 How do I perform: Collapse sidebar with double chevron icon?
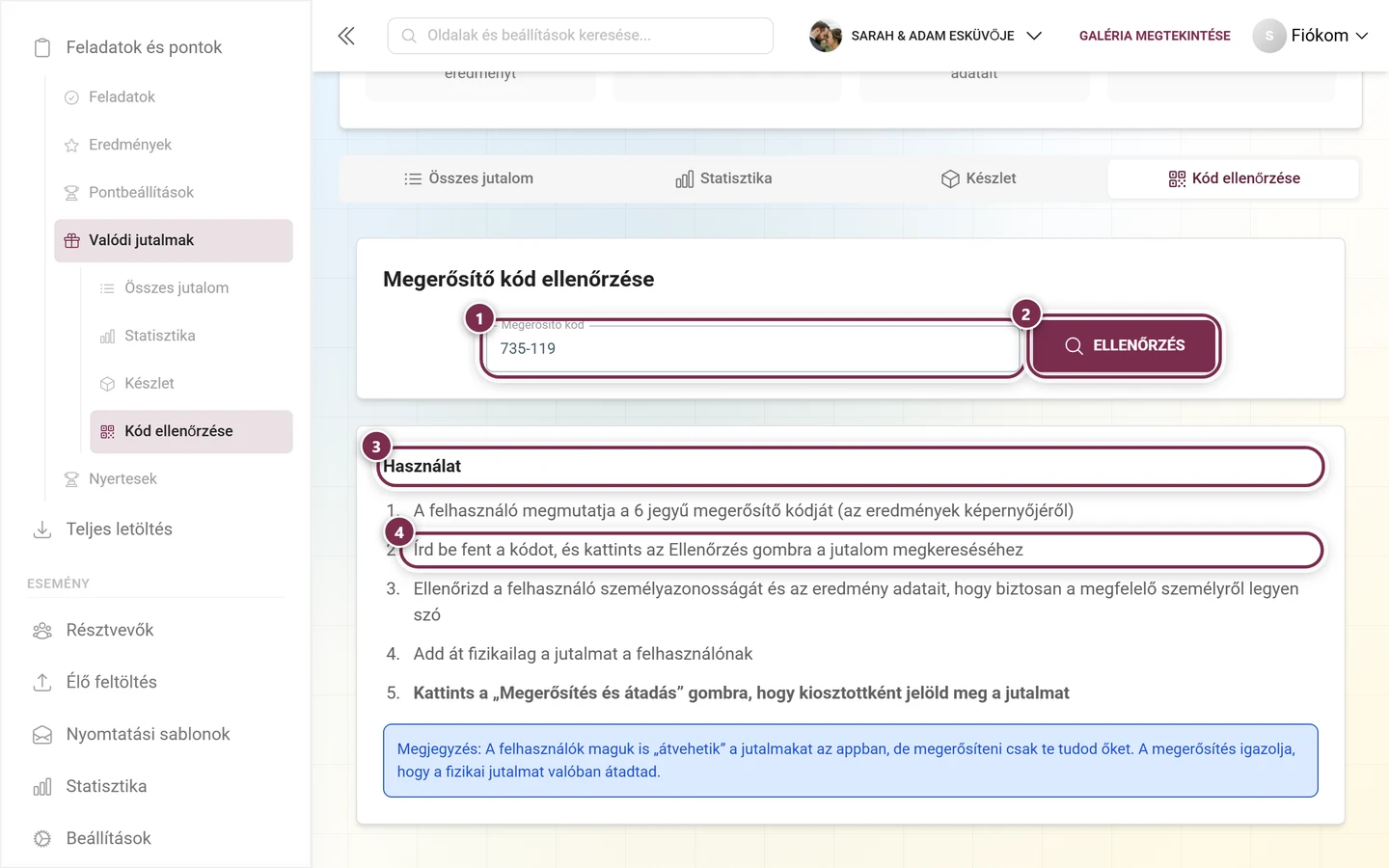pyautogui.click(x=346, y=36)
